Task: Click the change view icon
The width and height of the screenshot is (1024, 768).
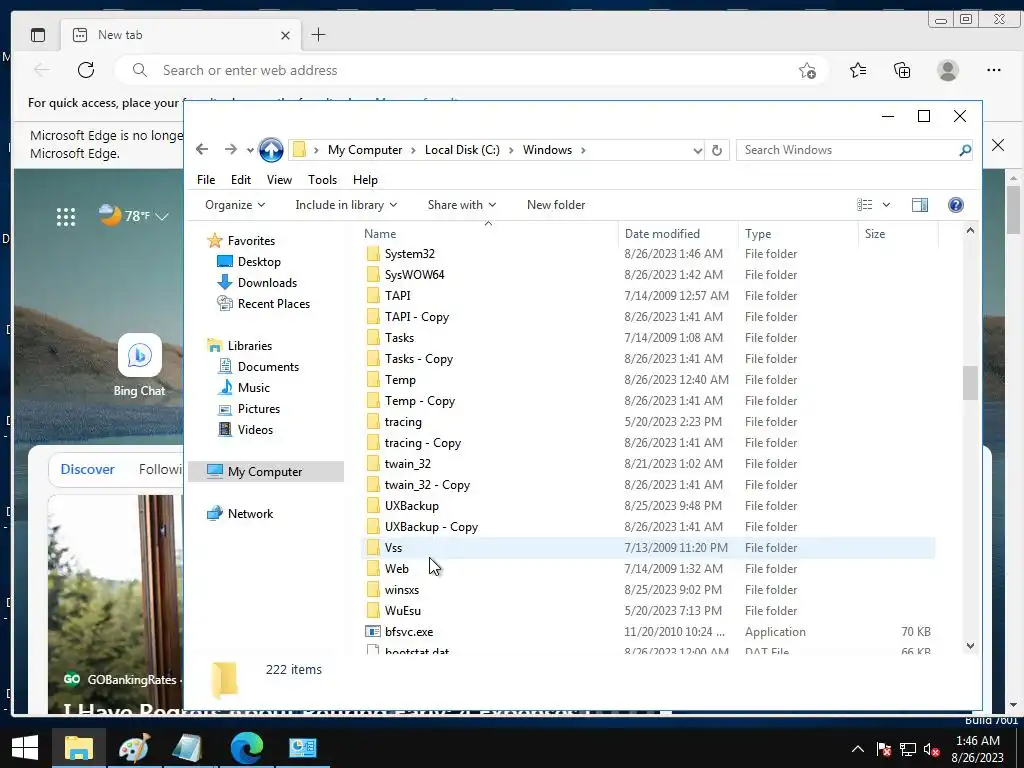Action: click(x=865, y=205)
